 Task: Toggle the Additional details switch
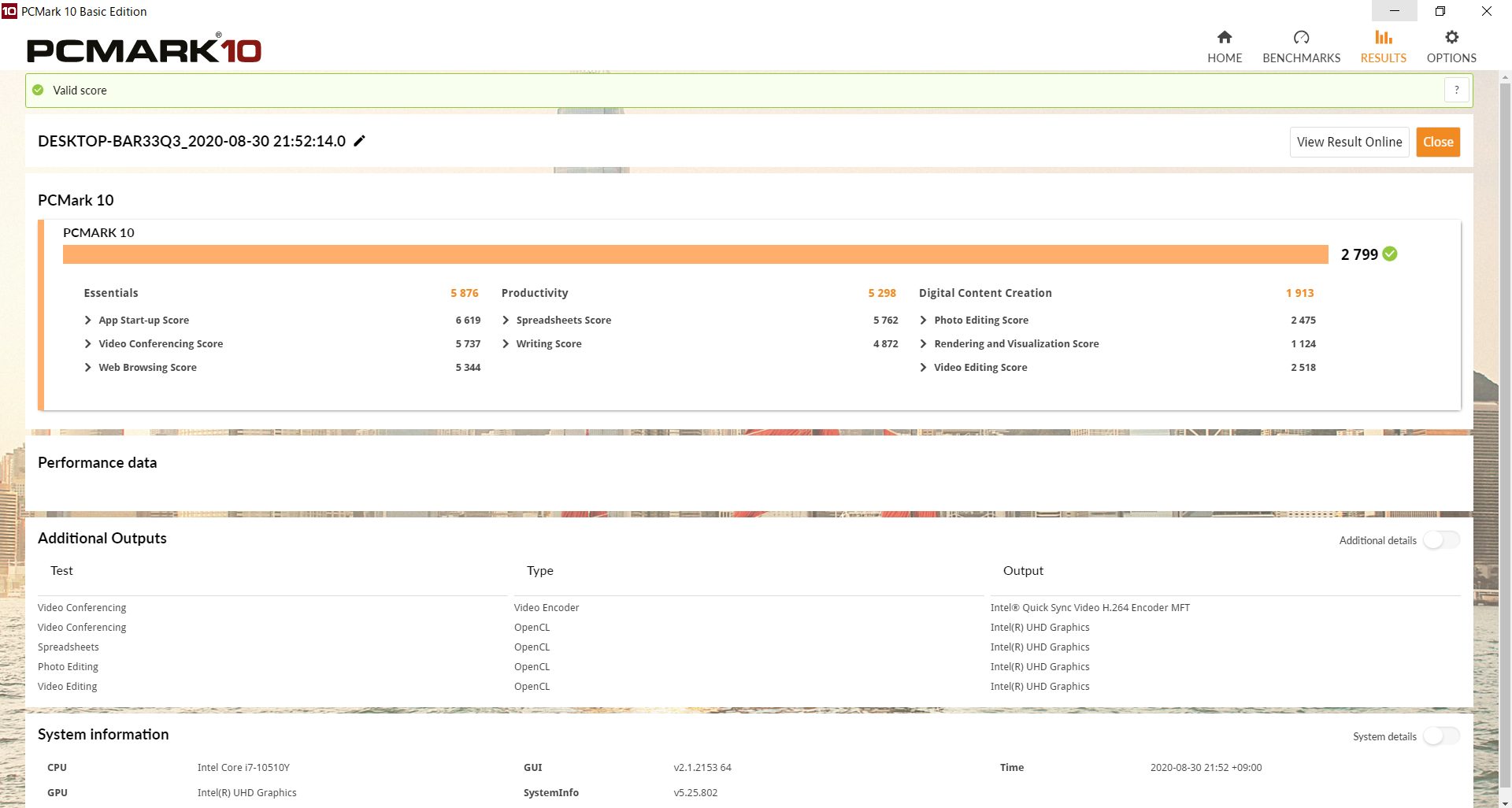pyautogui.click(x=1441, y=539)
